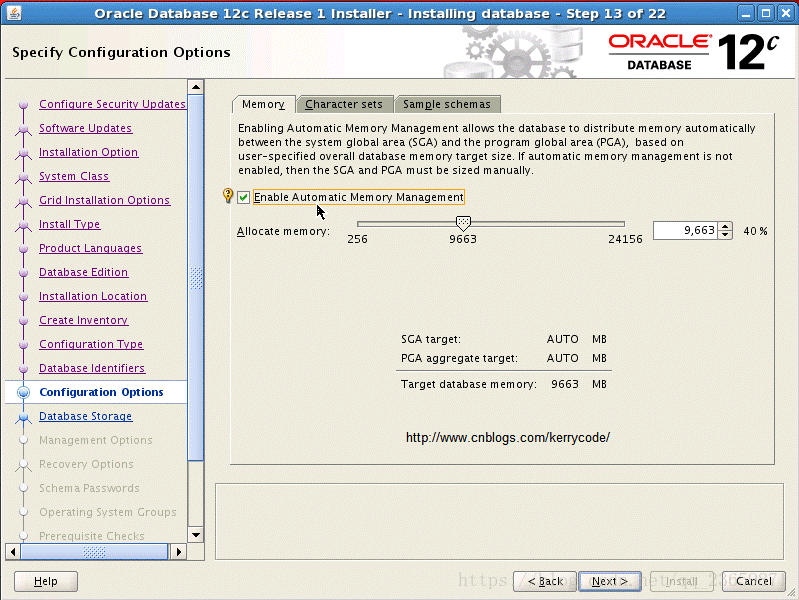The width and height of the screenshot is (799, 600).
Task: Close the installer window
Action: point(786,13)
